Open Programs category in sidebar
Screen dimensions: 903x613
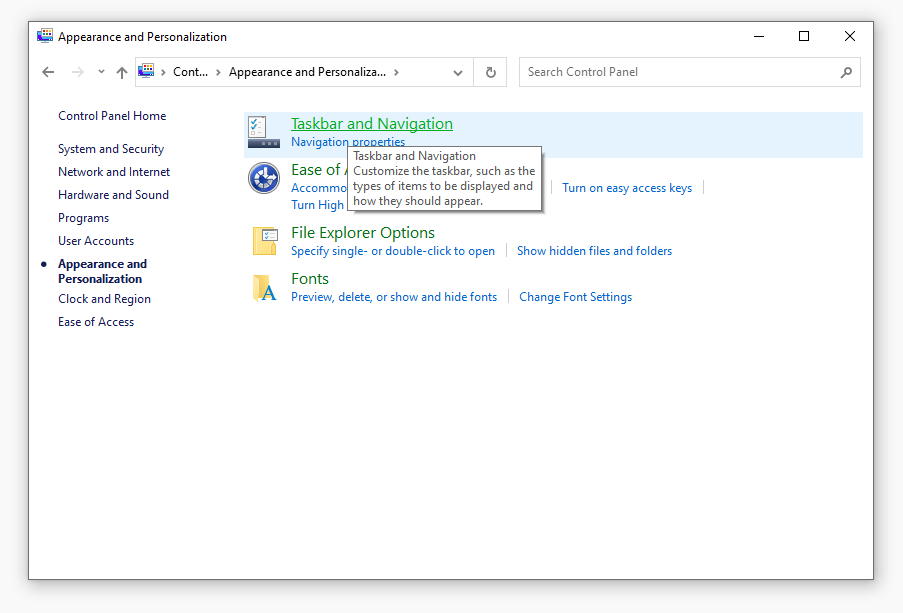point(84,218)
